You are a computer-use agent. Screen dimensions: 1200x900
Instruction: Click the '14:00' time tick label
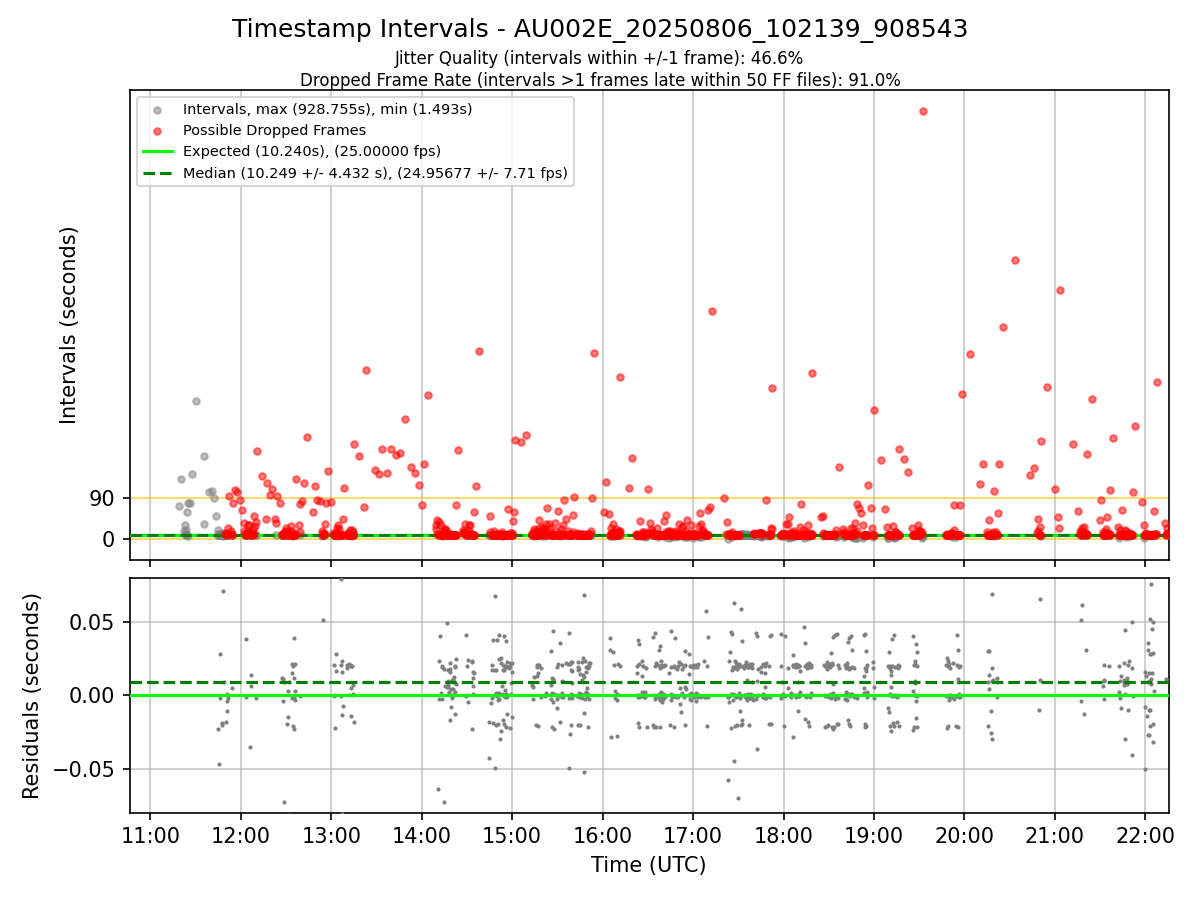click(x=422, y=834)
